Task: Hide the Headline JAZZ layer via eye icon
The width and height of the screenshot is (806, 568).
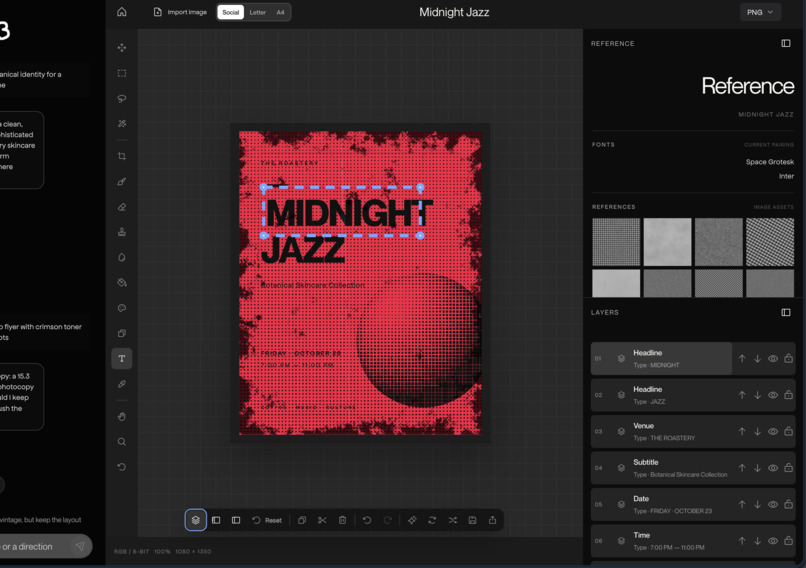Action: pos(773,395)
